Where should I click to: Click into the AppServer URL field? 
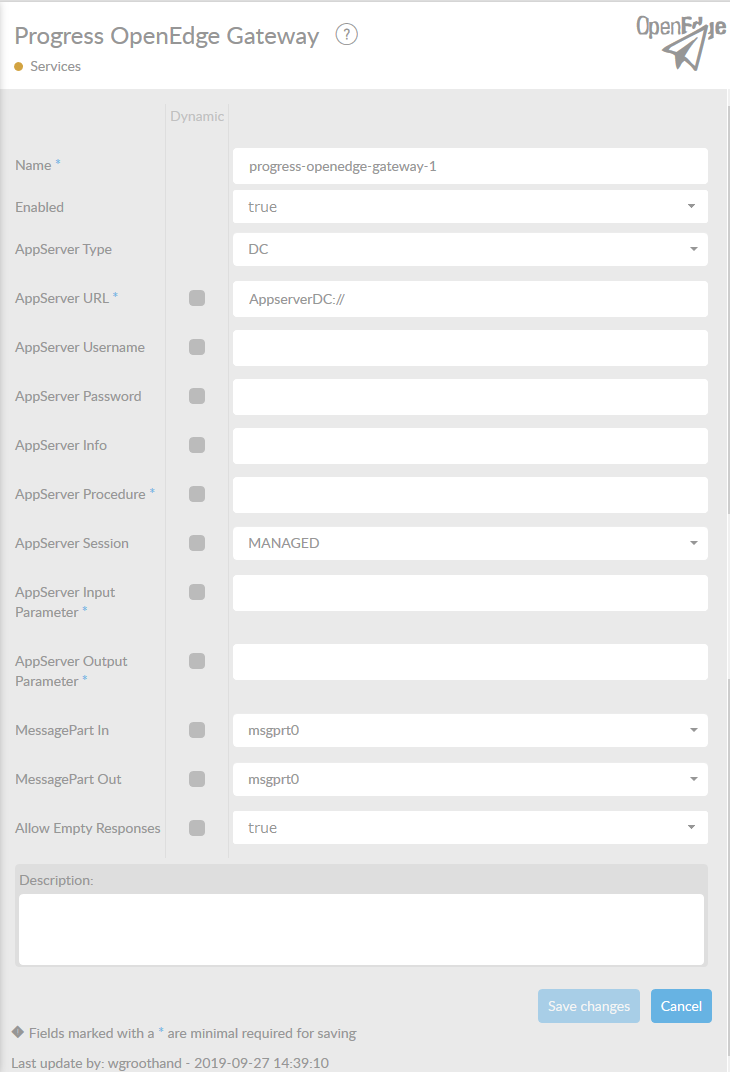470,298
